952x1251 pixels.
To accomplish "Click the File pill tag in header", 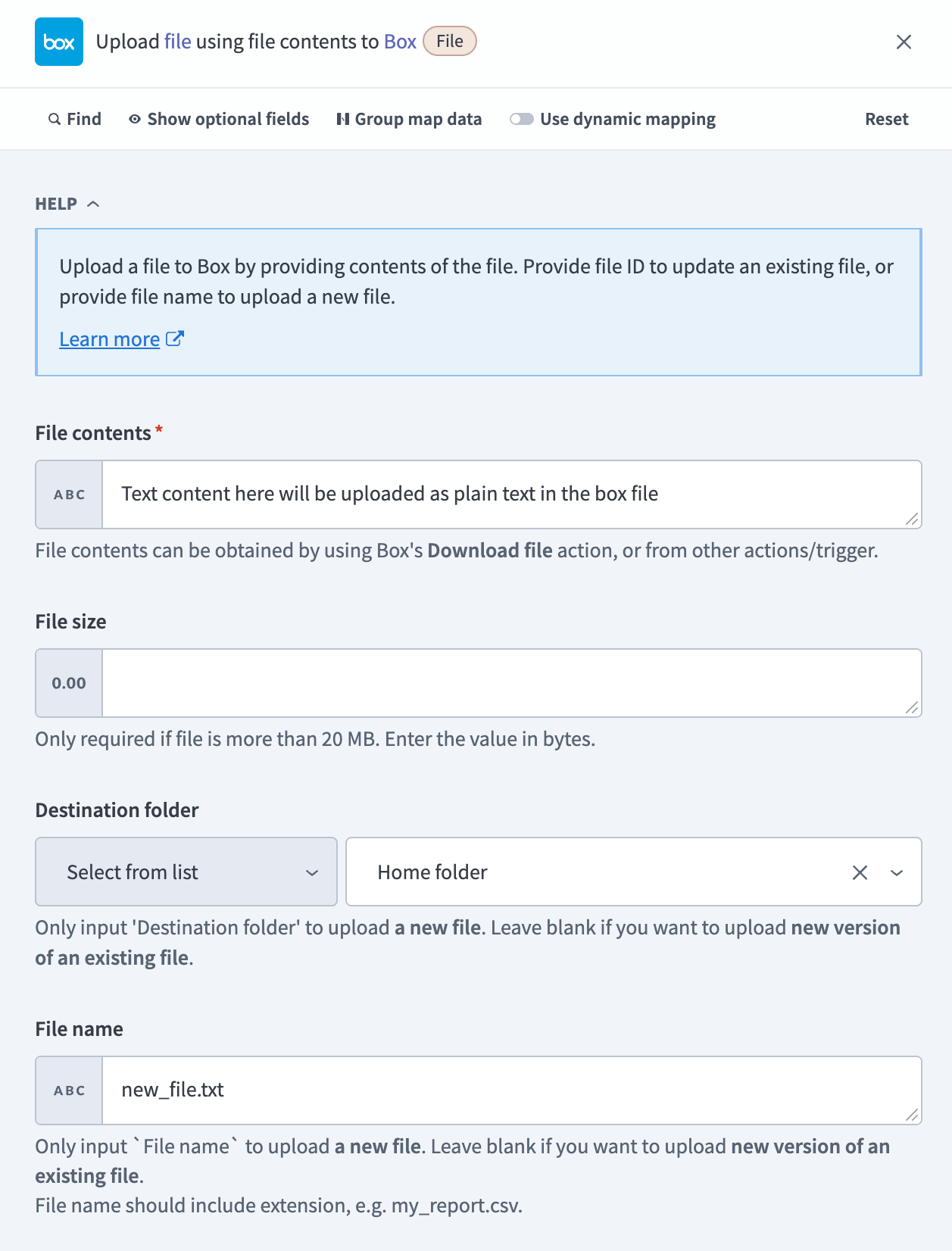I will pos(450,41).
